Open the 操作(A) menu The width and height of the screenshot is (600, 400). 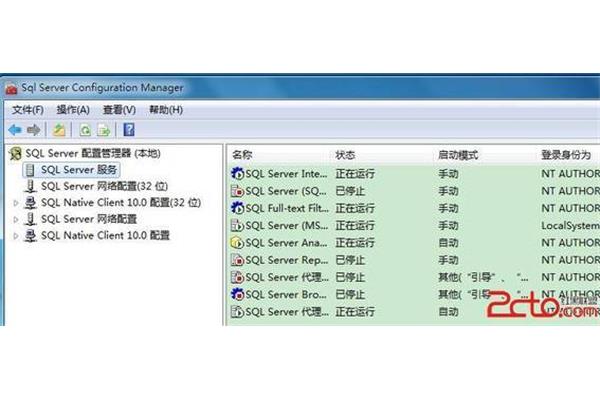click(73, 110)
